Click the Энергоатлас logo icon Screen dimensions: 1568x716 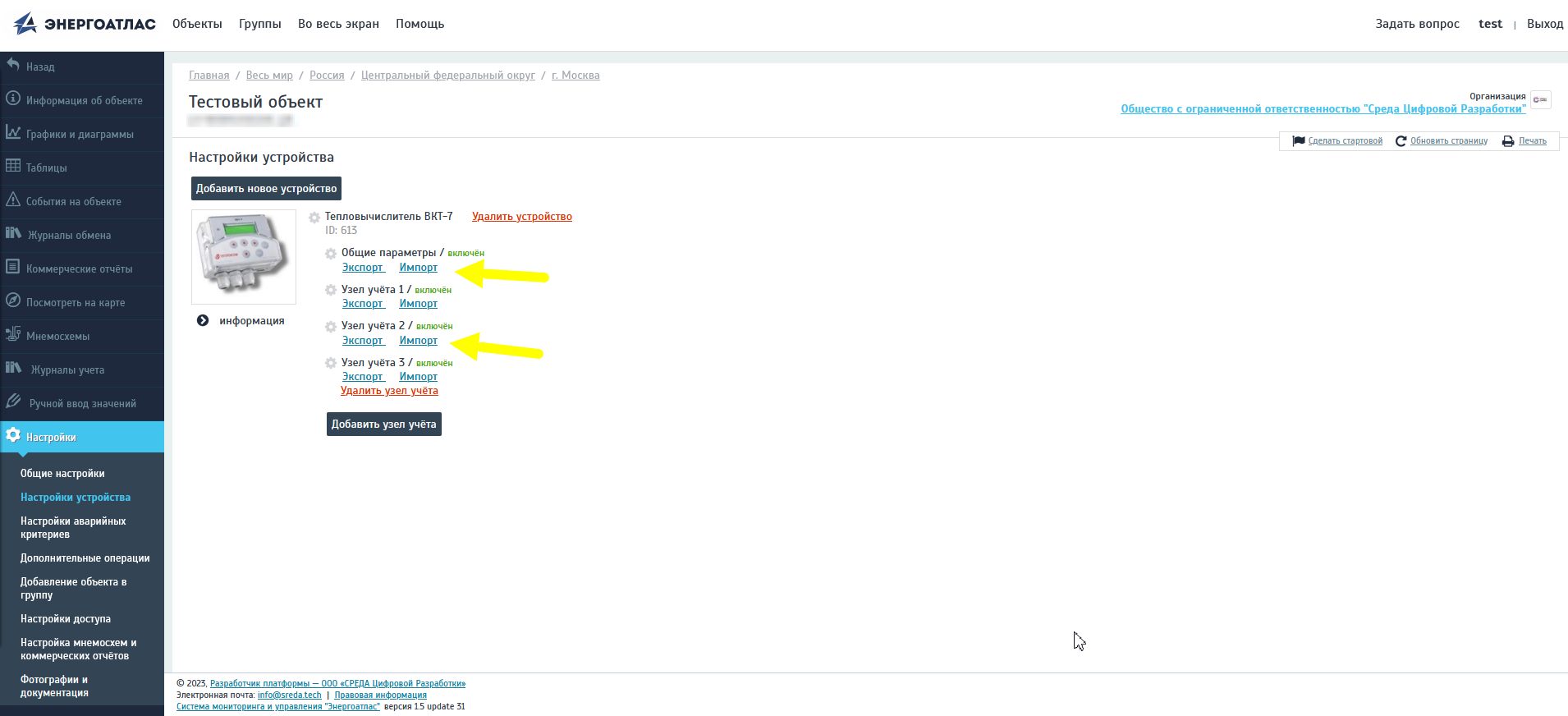tap(25, 24)
